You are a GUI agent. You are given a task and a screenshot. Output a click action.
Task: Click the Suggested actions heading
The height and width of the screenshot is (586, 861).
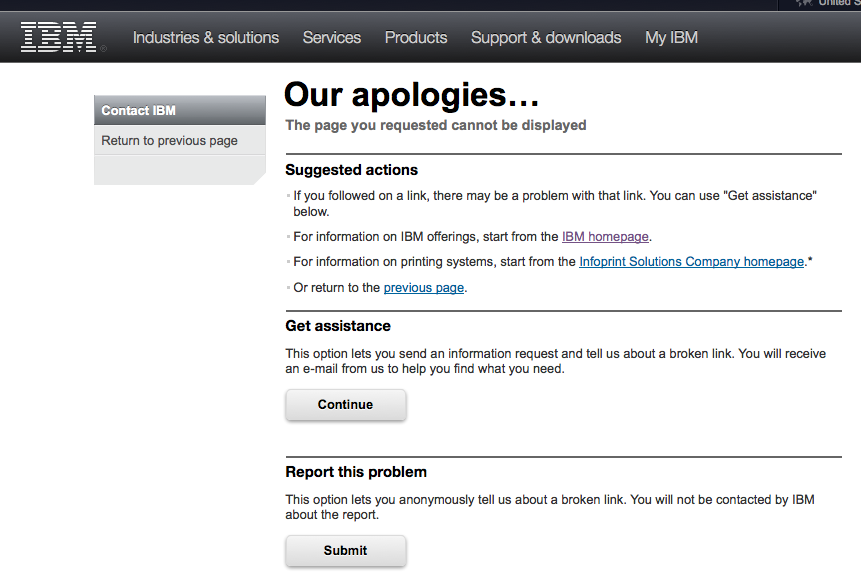point(351,170)
